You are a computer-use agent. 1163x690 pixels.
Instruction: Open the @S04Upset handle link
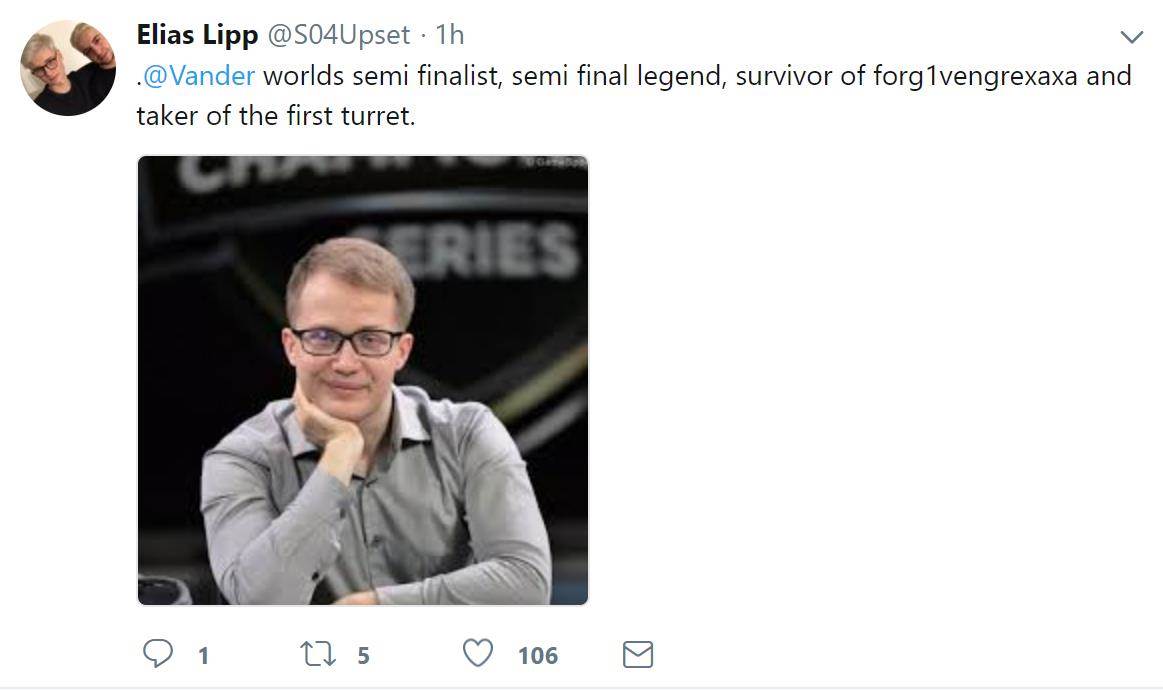pyautogui.click(x=338, y=34)
